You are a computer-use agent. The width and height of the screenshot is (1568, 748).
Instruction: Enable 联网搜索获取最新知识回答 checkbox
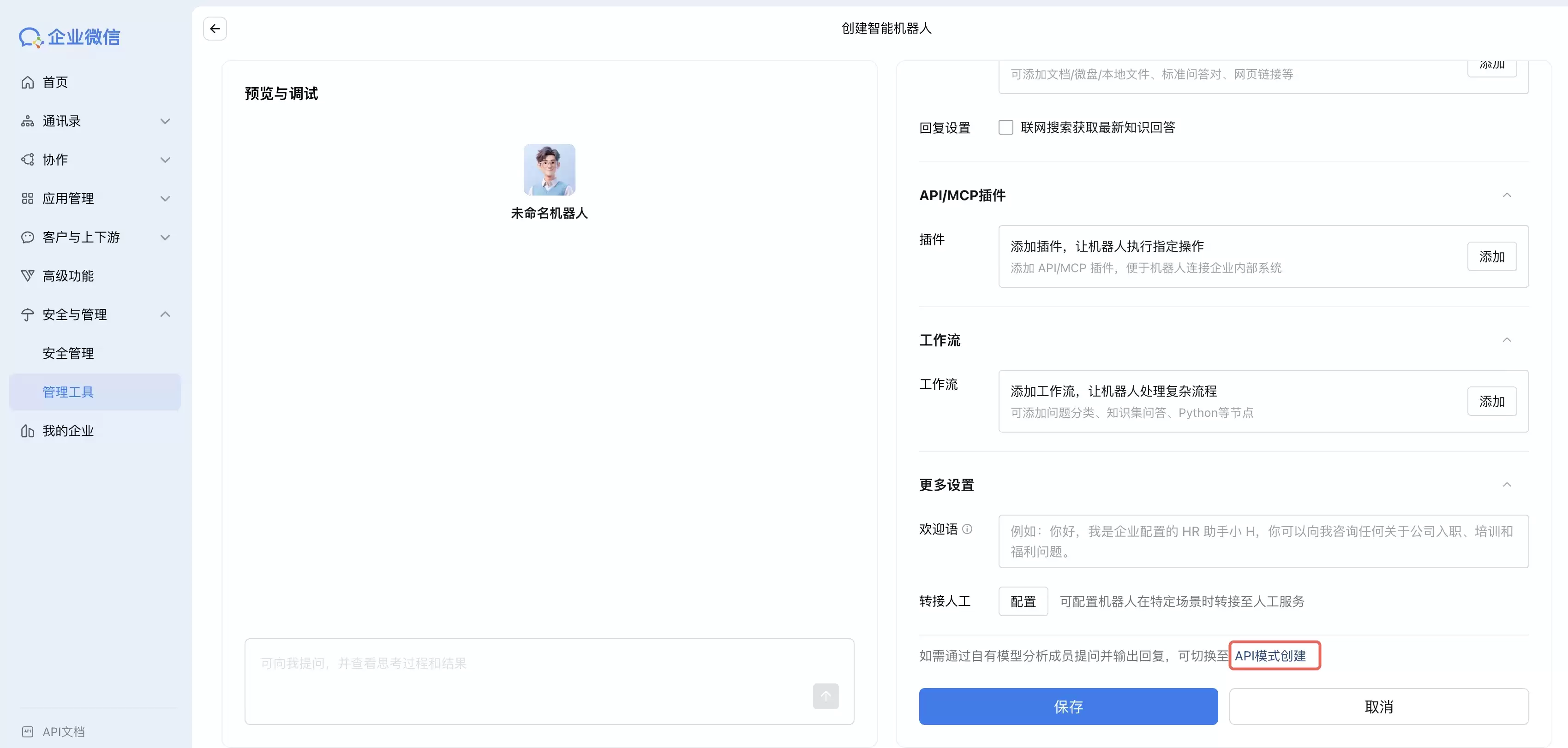pyautogui.click(x=1005, y=127)
